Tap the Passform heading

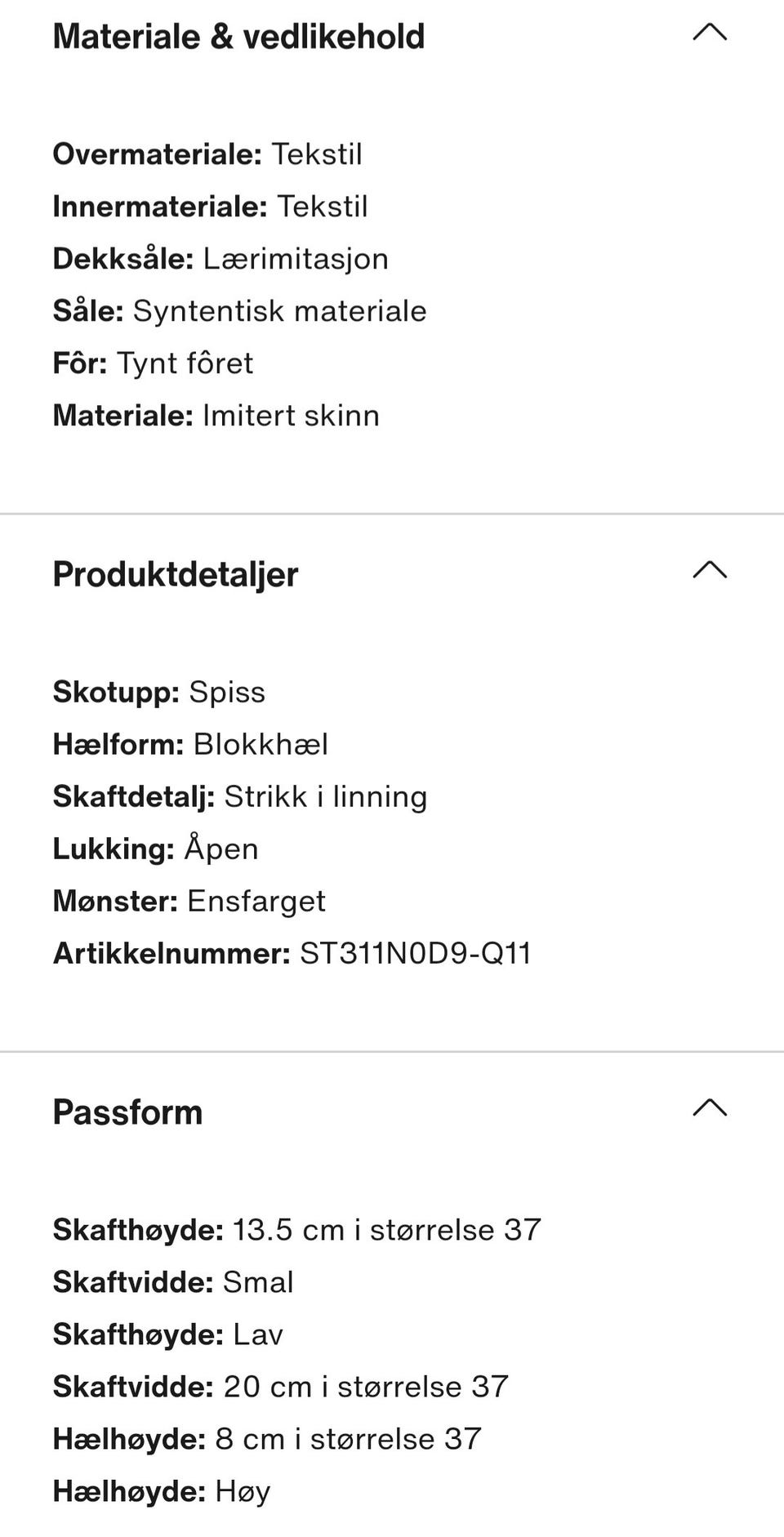(127, 1112)
